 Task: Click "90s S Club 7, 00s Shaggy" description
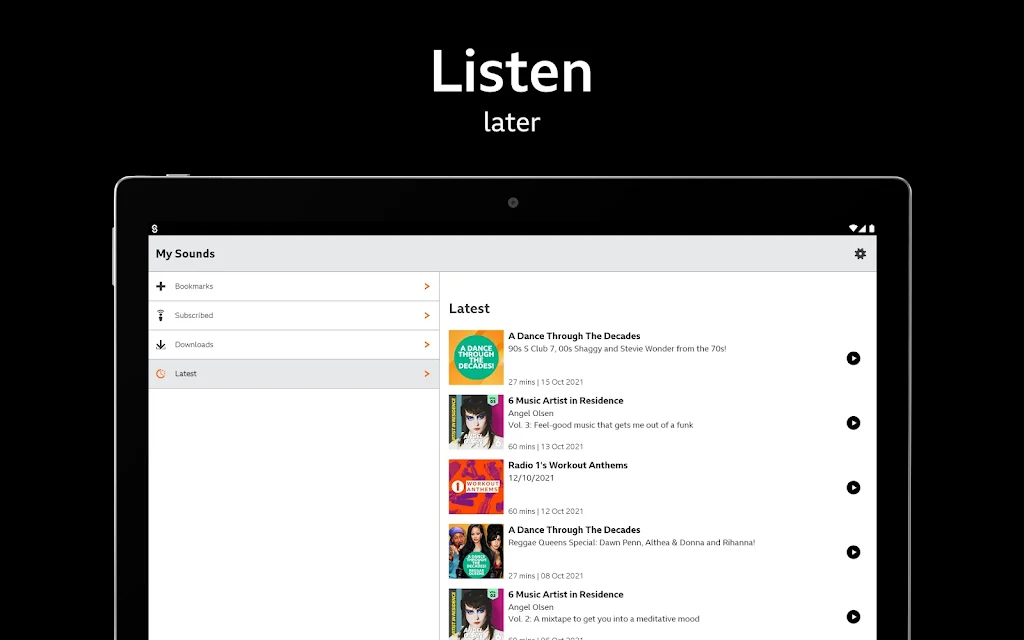pos(617,349)
